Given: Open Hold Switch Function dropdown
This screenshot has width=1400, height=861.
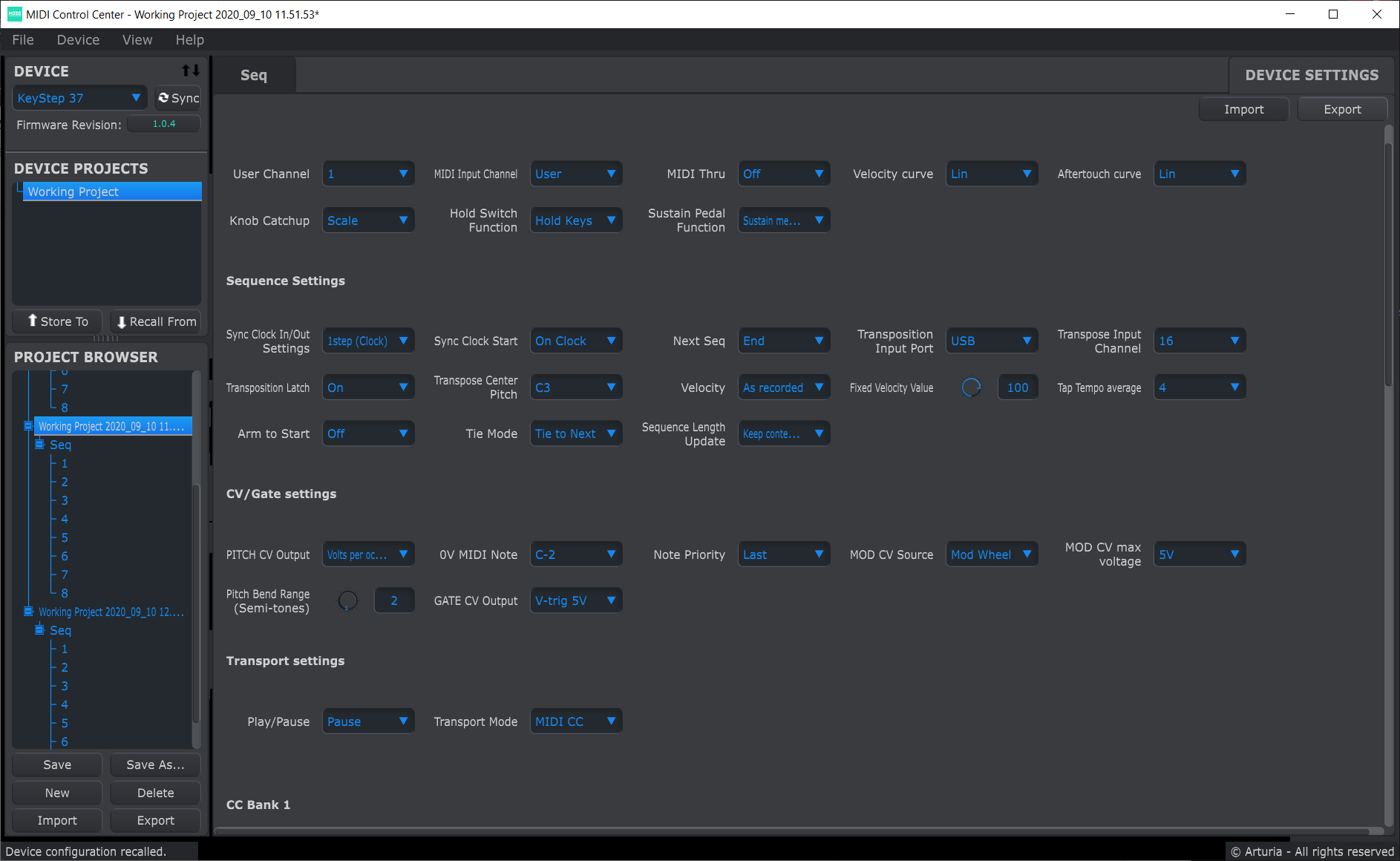Looking at the screenshot, I should [x=576, y=220].
